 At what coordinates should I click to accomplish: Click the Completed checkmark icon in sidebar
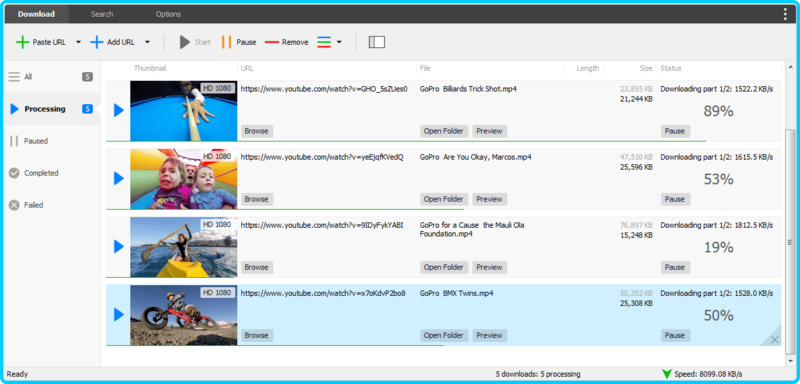click(14, 173)
